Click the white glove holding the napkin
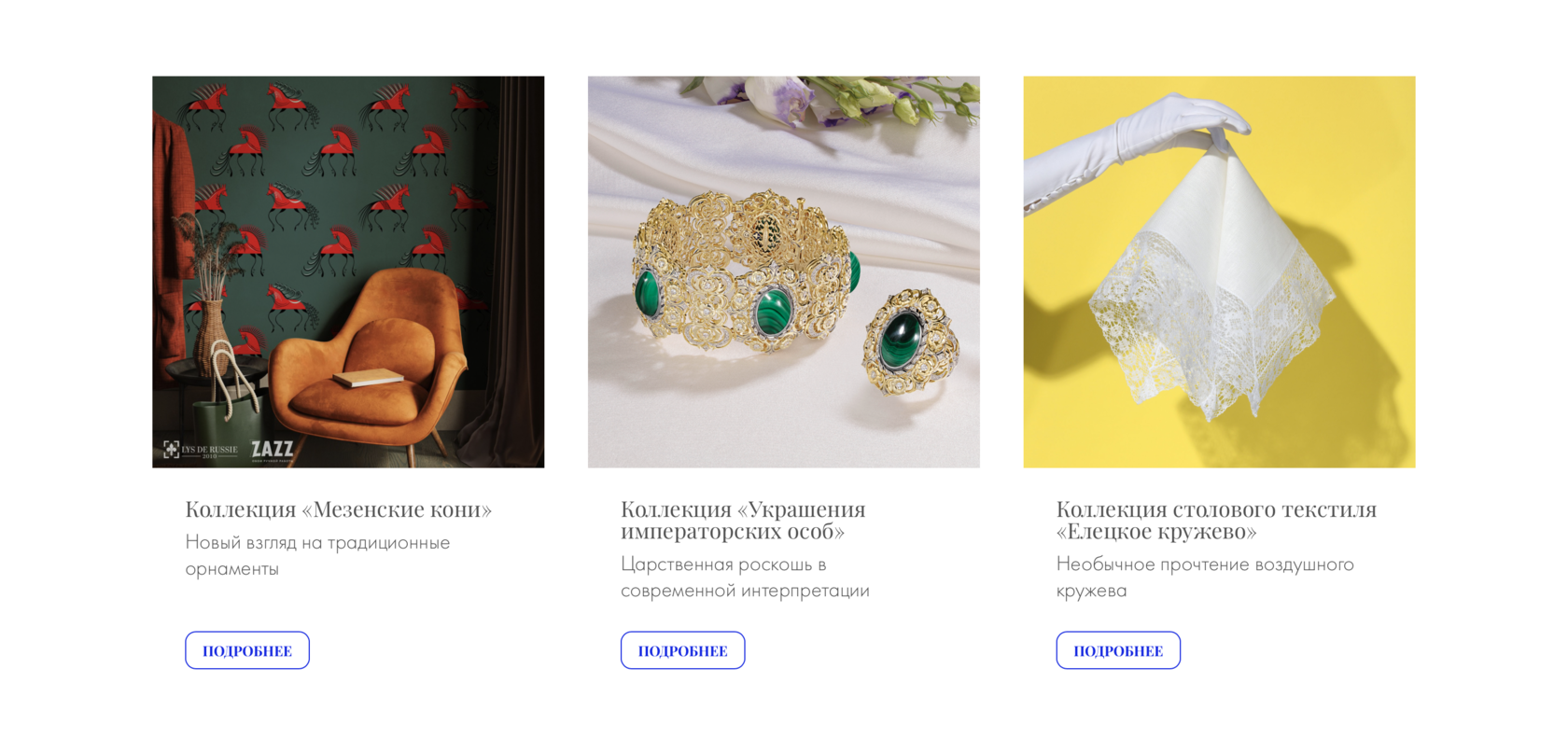Image resolution: width=1568 pixels, height=752 pixels. [x=1134, y=149]
